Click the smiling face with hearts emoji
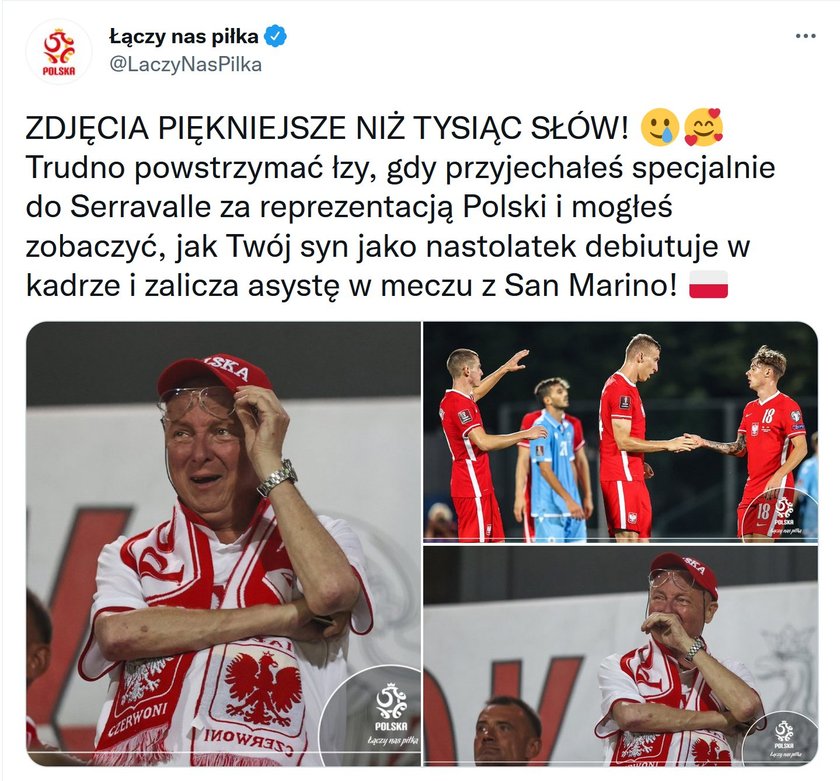Image resolution: width=840 pixels, height=781 pixels. coord(704,129)
